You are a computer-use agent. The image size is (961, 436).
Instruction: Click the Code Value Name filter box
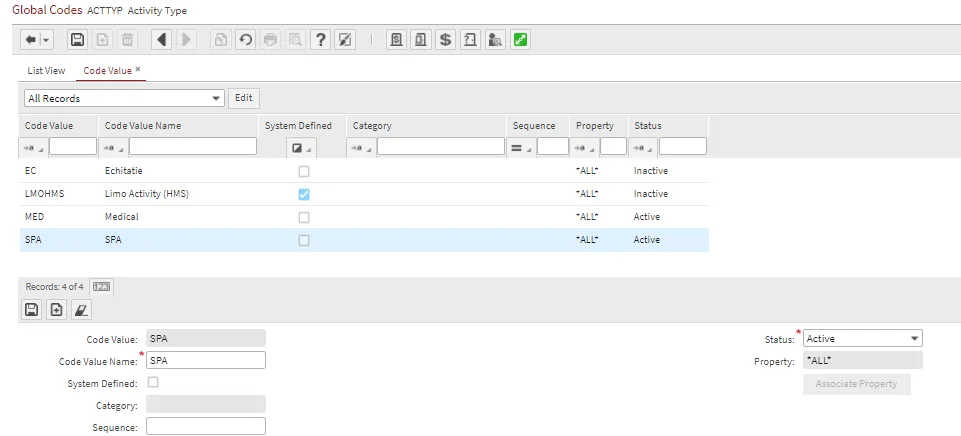point(192,146)
